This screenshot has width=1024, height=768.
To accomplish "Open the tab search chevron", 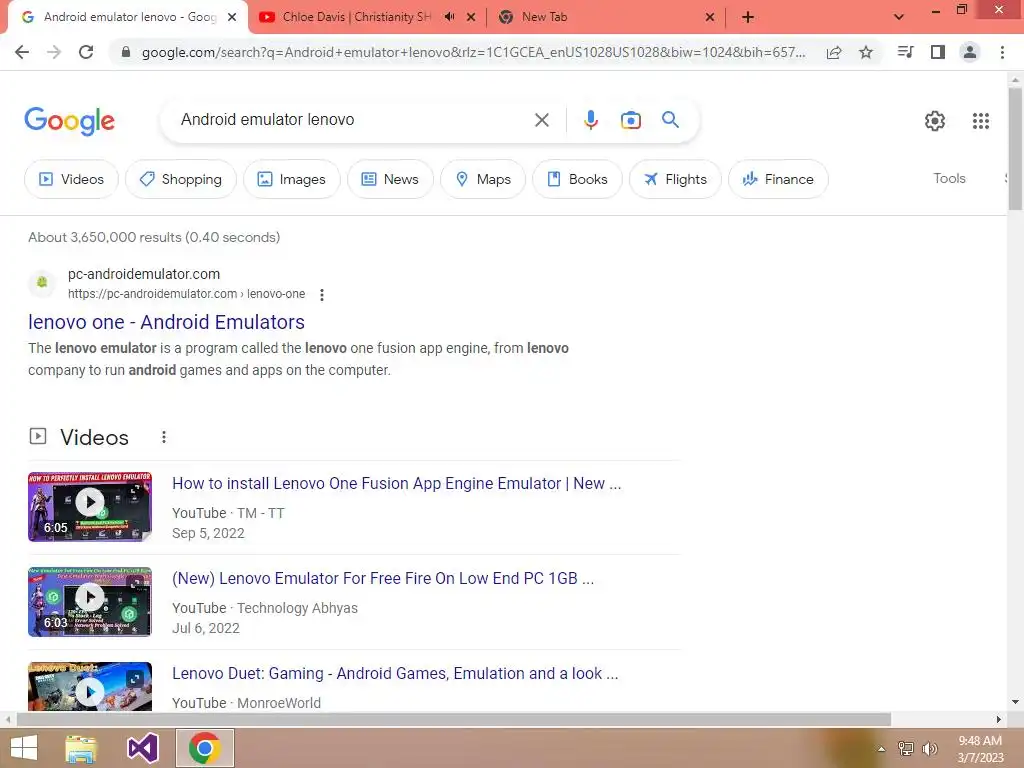I will [899, 17].
